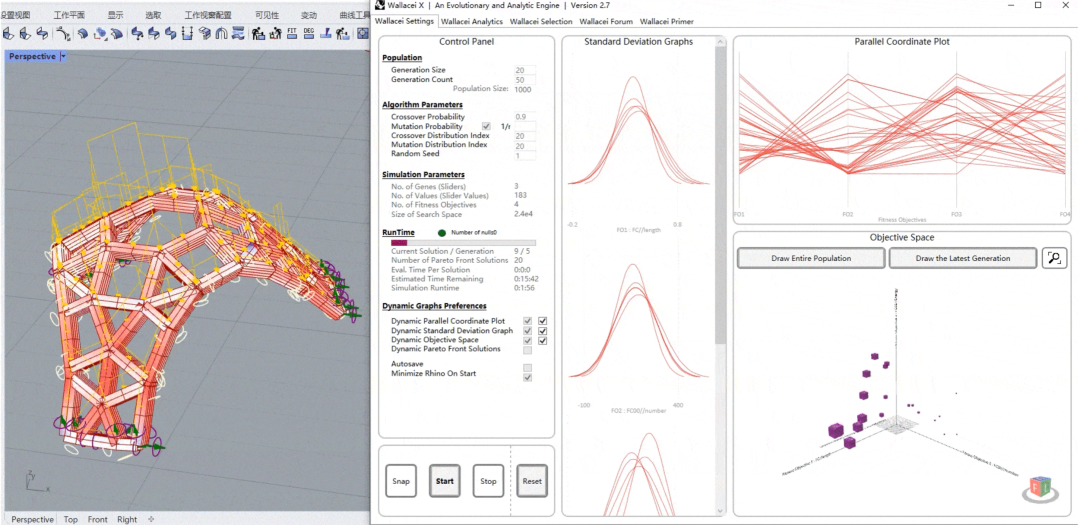1080x525 pixels.
Task: Click the 'Population Size:' label
Action: [481, 89]
